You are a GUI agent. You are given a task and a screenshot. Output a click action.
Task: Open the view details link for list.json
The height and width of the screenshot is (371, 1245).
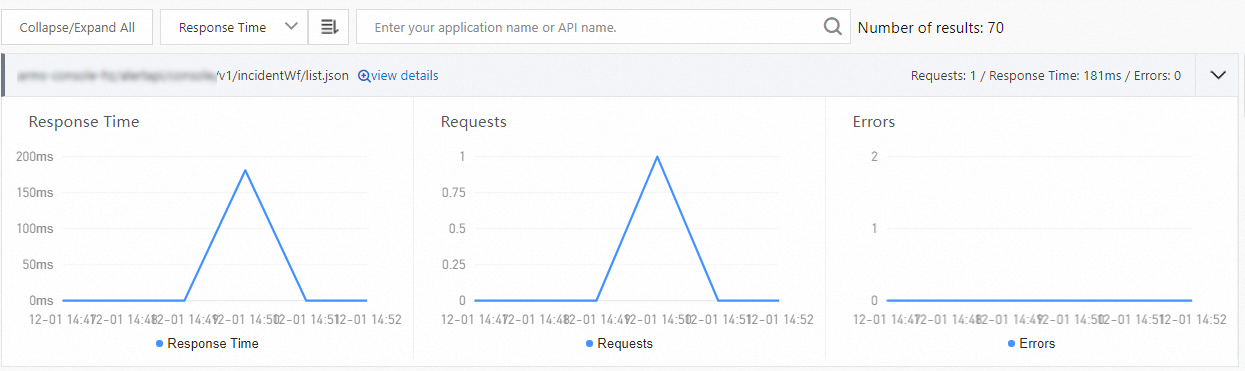tap(404, 76)
